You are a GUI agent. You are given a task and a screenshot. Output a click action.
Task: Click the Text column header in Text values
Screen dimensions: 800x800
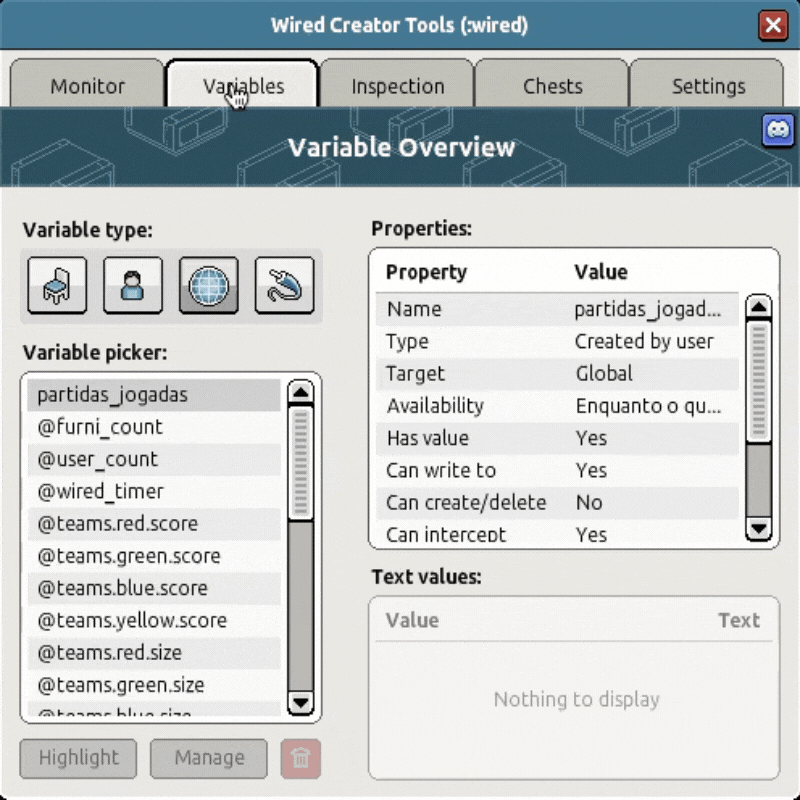[x=739, y=620]
